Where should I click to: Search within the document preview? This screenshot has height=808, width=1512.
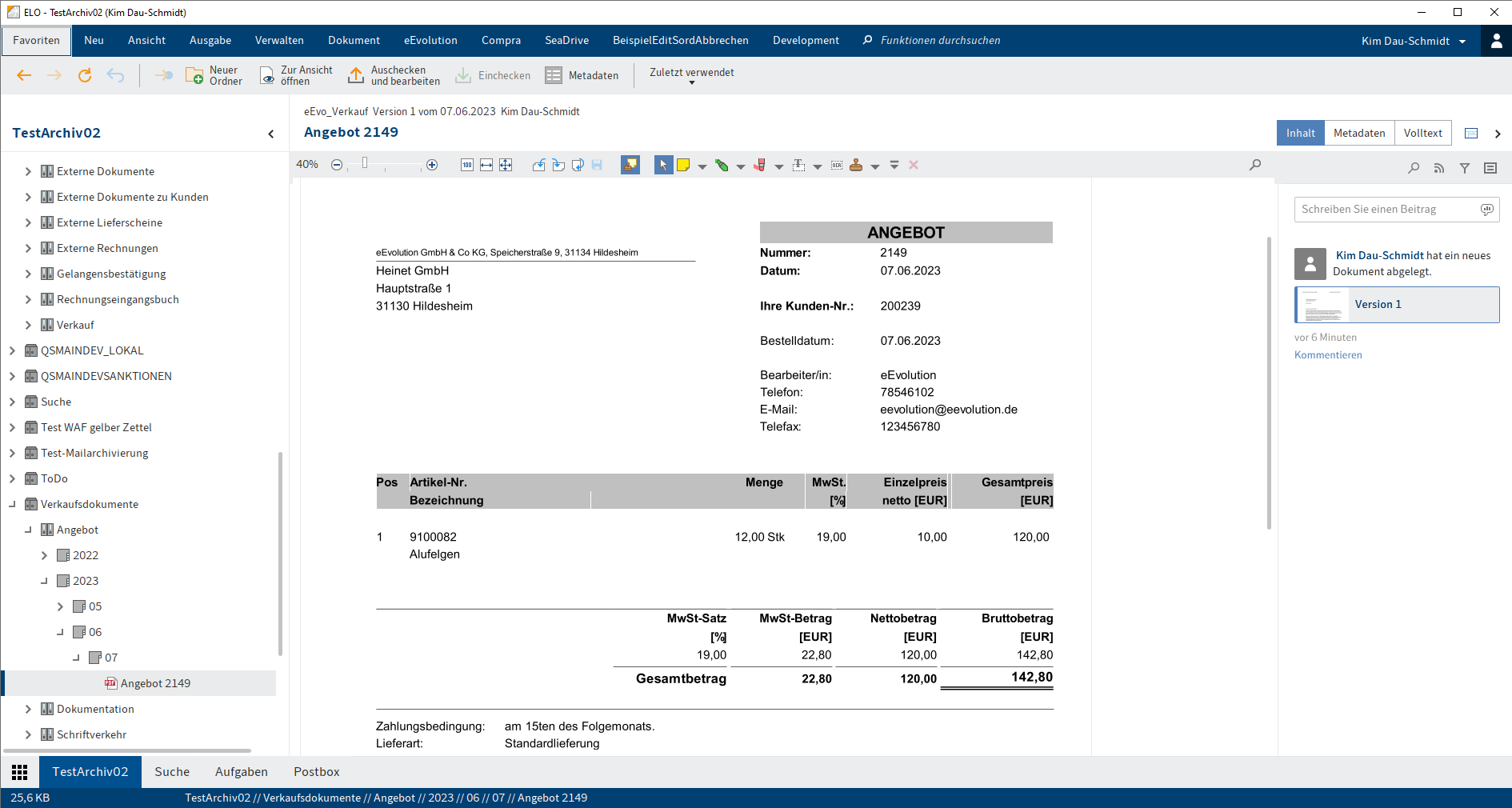1255,165
